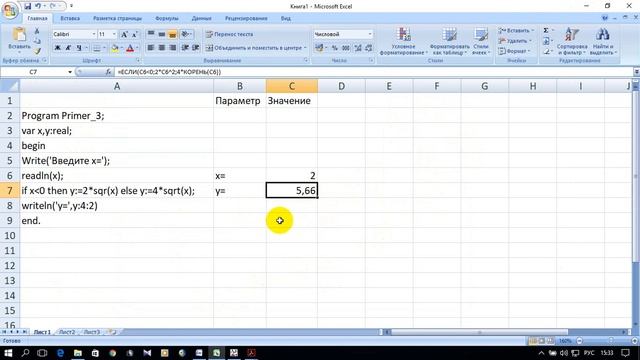The width and height of the screenshot is (640, 360).
Task: Open Условное форматирование menu
Action: click(404, 41)
